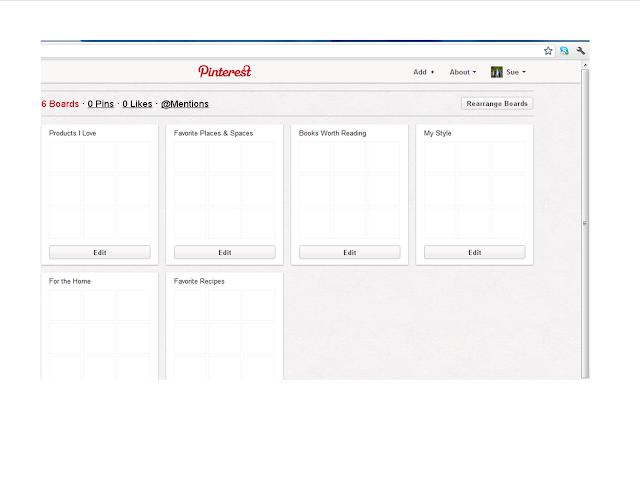The image size is (640, 494).
Task: Expand the About dropdown menu
Action: coord(462,72)
